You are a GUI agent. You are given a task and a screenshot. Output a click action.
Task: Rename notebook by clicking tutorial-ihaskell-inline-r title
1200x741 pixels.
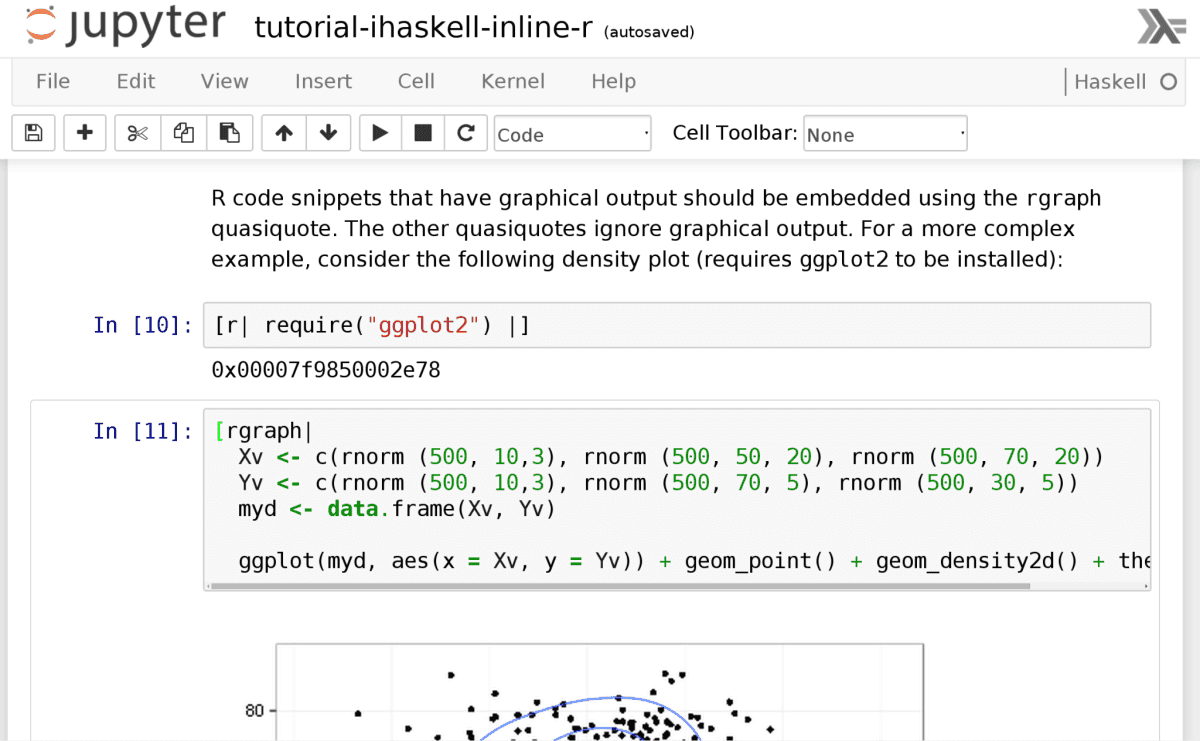[x=424, y=28]
